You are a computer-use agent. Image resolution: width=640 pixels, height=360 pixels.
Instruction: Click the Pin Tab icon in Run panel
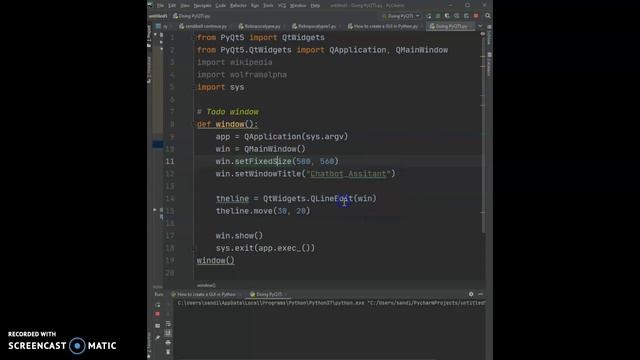(x=158, y=337)
